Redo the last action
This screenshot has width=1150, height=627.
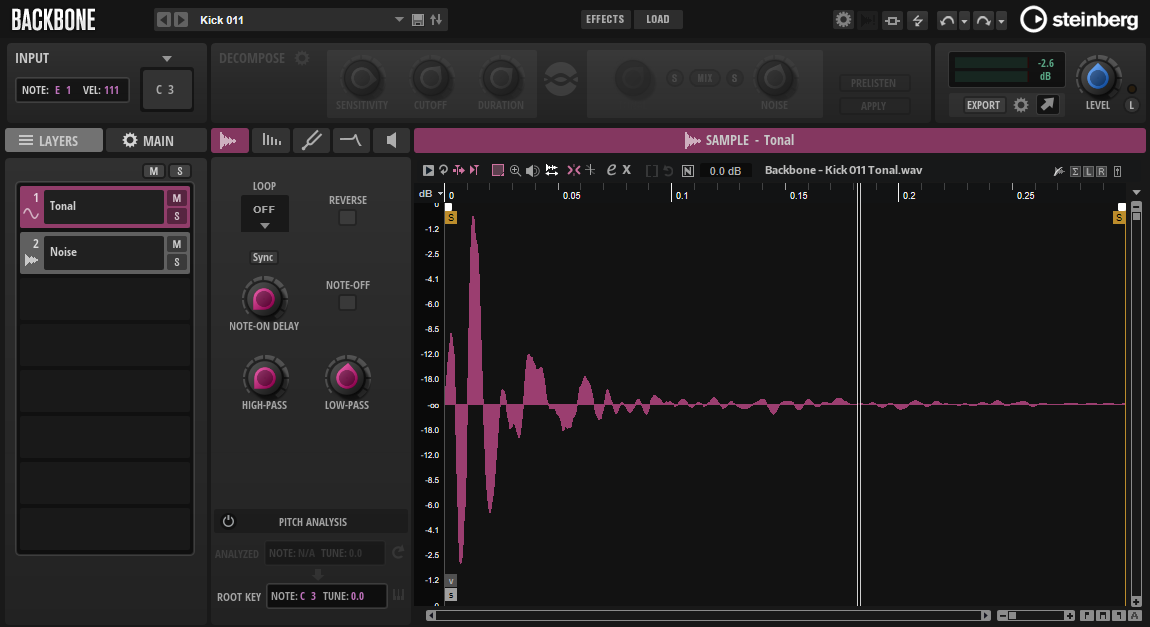(x=984, y=21)
